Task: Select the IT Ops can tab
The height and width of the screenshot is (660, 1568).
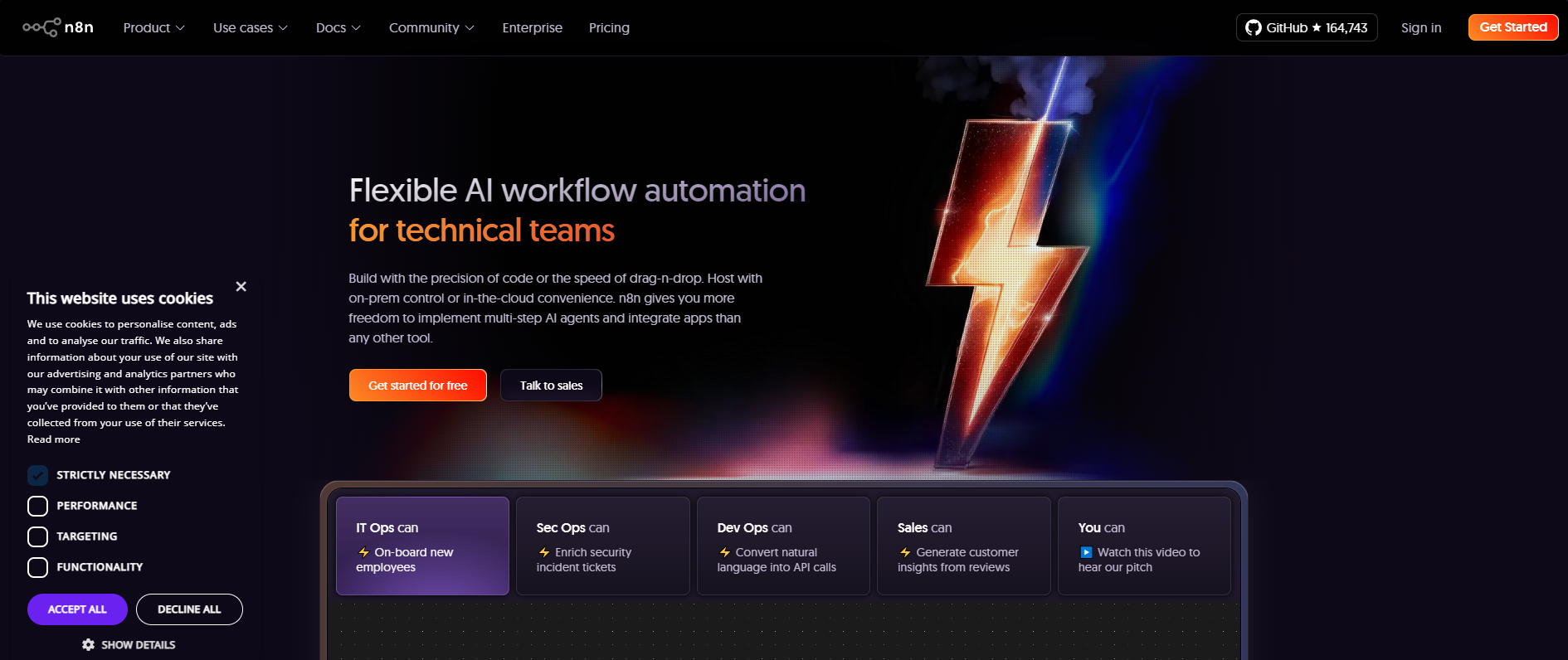Action: tap(422, 546)
